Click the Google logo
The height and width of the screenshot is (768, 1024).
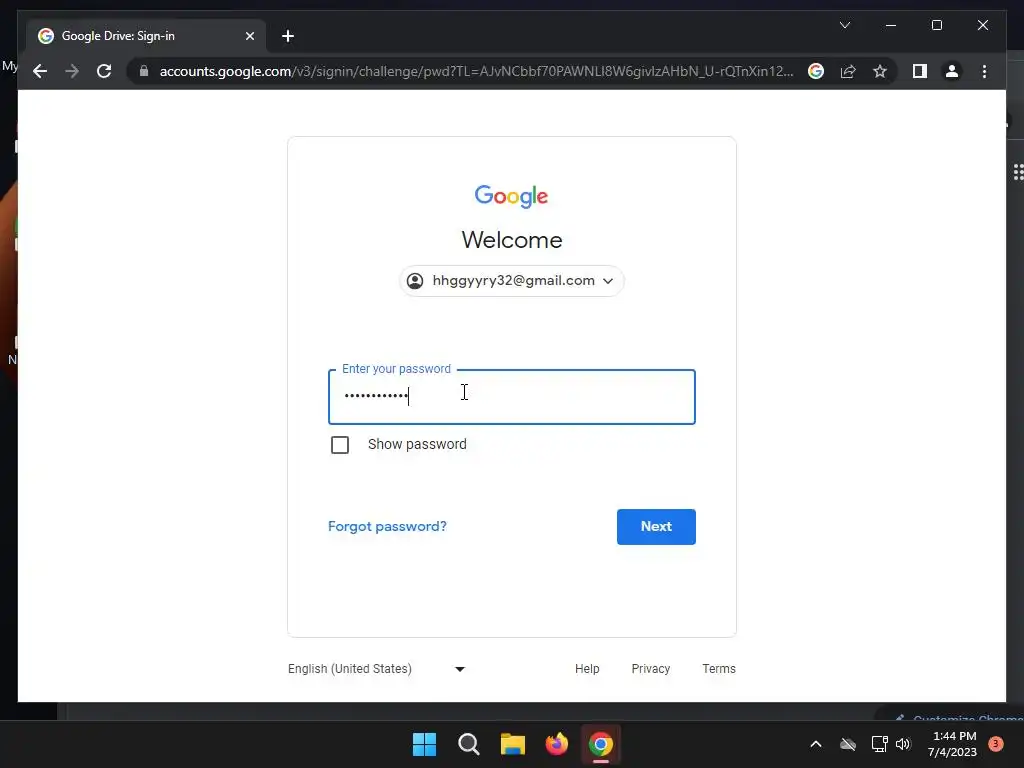pos(511,196)
